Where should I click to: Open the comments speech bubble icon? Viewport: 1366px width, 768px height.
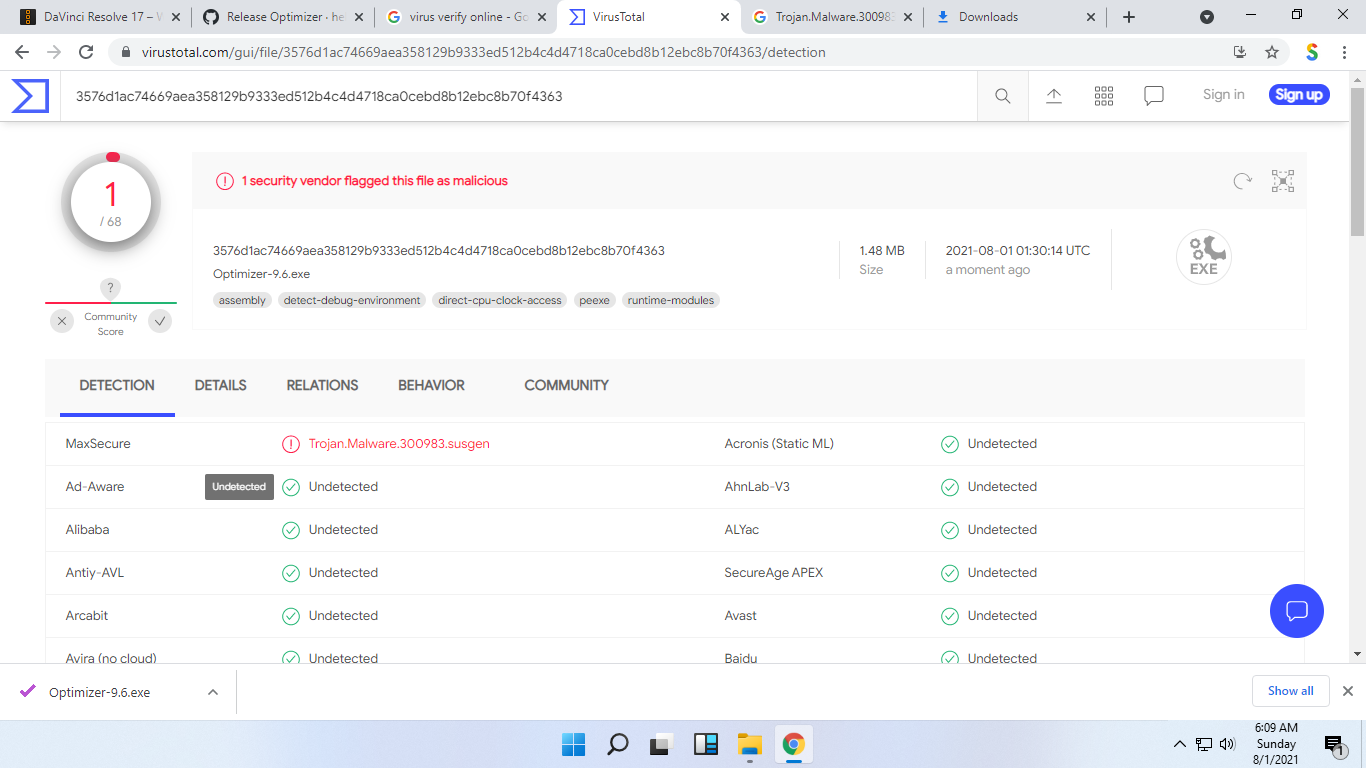1153,95
